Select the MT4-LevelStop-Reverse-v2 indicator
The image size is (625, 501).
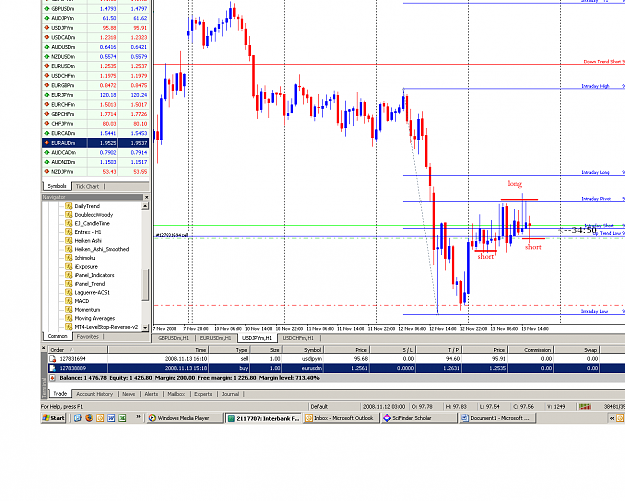pos(106,327)
